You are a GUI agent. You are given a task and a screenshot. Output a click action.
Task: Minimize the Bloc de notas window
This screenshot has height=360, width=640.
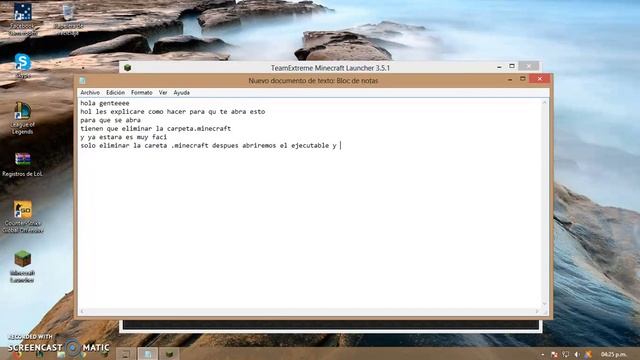(x=510, y=79)
